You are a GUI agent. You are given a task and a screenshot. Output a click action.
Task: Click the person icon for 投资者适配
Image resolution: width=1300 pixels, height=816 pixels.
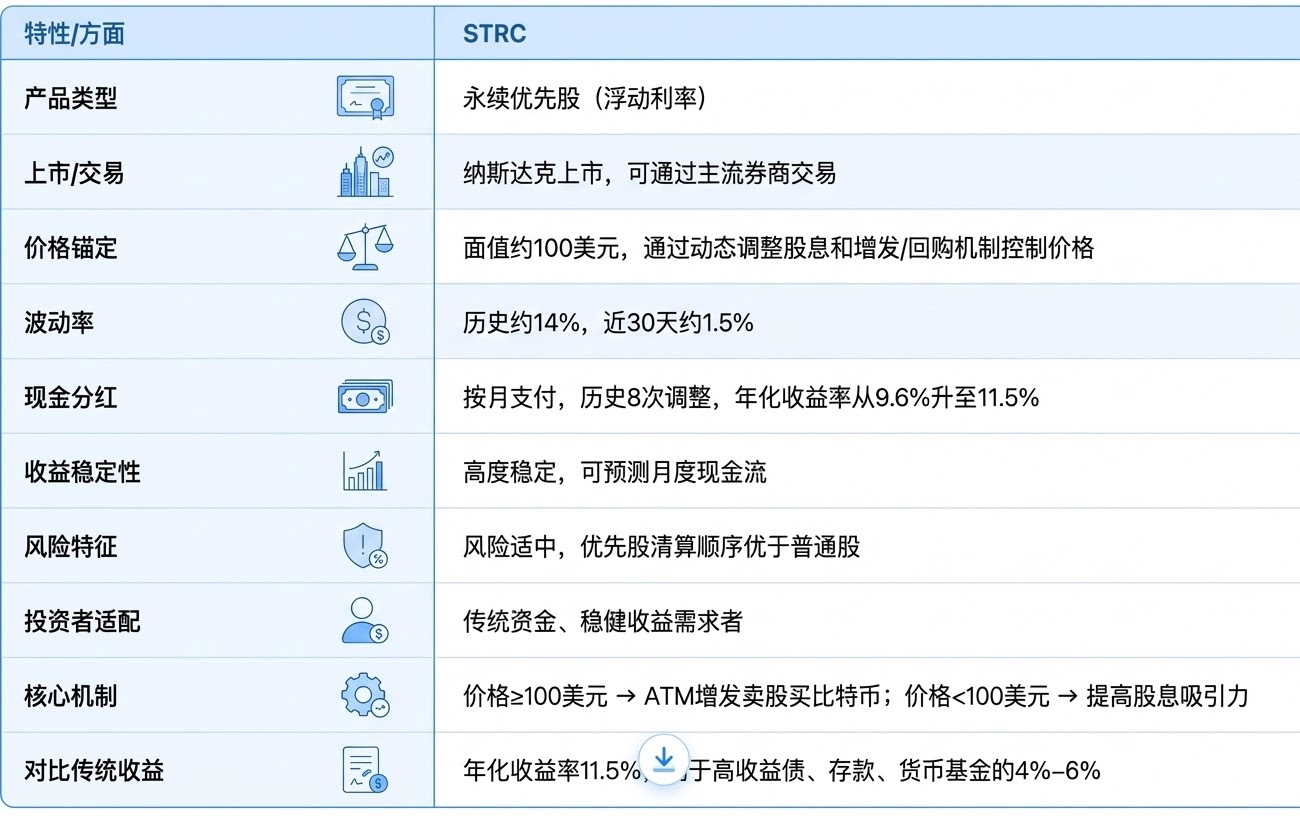click(366, 621)
